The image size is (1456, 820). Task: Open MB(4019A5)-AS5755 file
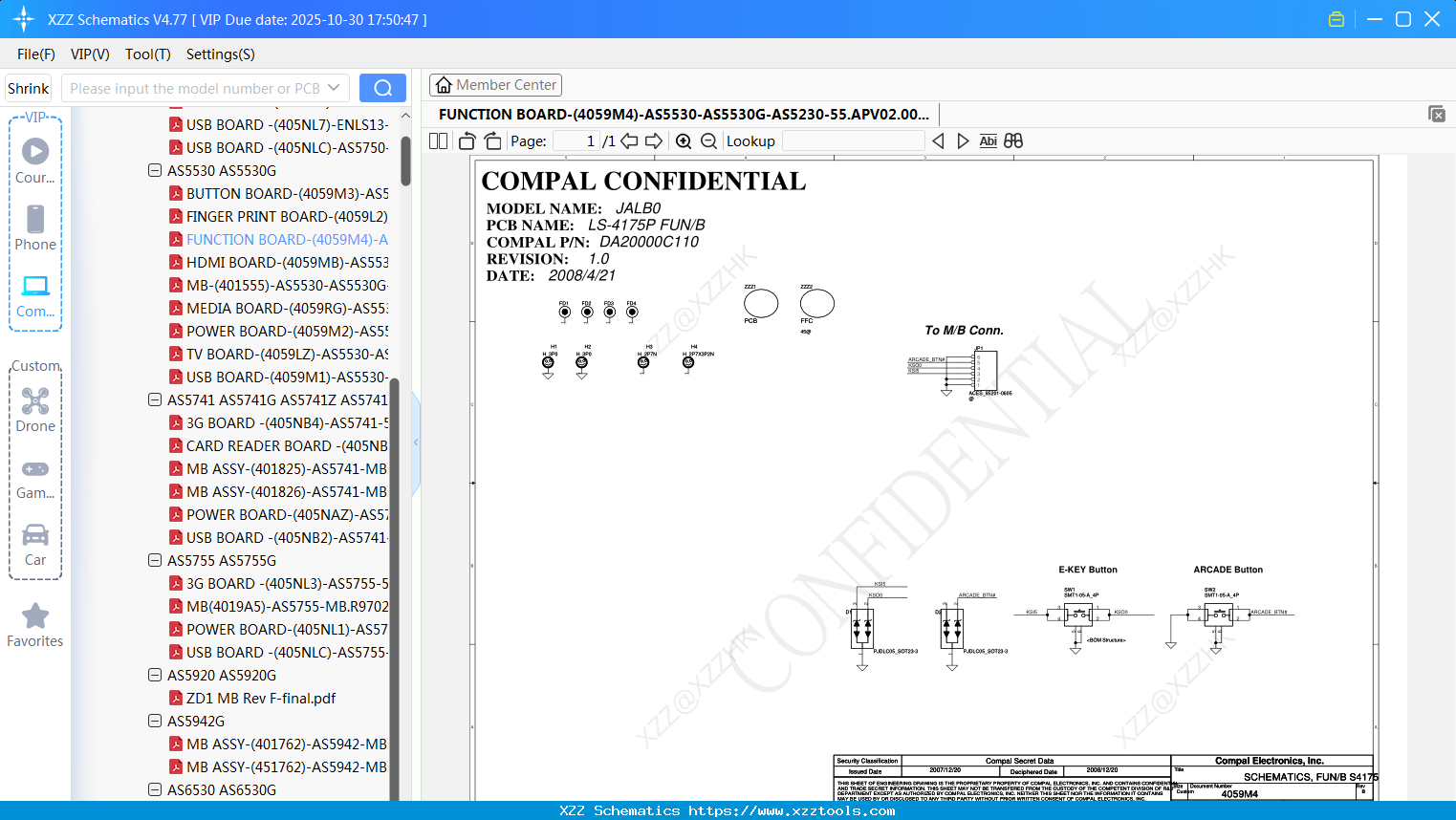[279, 607]
